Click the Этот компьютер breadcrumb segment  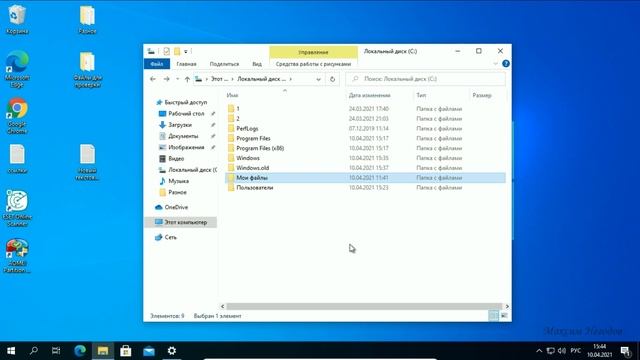pos(219,79)
